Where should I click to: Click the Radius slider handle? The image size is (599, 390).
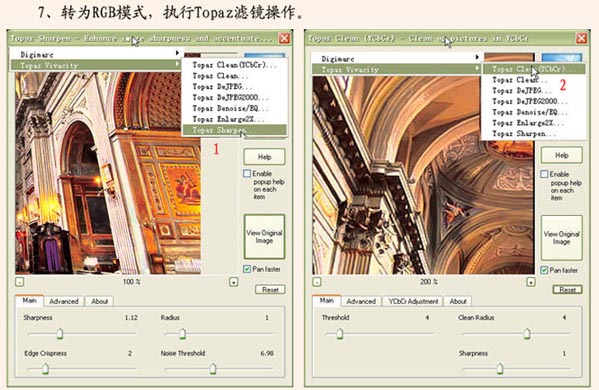183,333
